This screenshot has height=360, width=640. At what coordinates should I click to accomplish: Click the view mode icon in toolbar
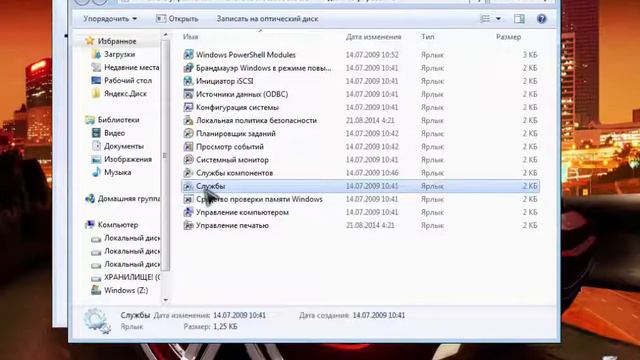pyautogui.click(x=485, y=19)
